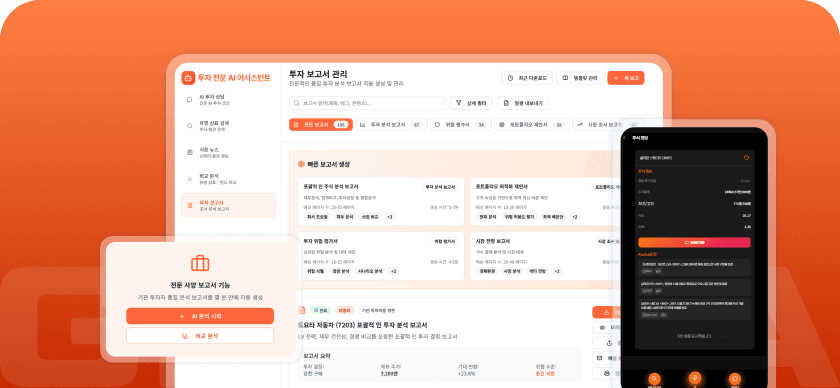Select 투자 분석 보고서 tab showing 67
This screenshot has width=840, height=388.
[x=391, y=124]
